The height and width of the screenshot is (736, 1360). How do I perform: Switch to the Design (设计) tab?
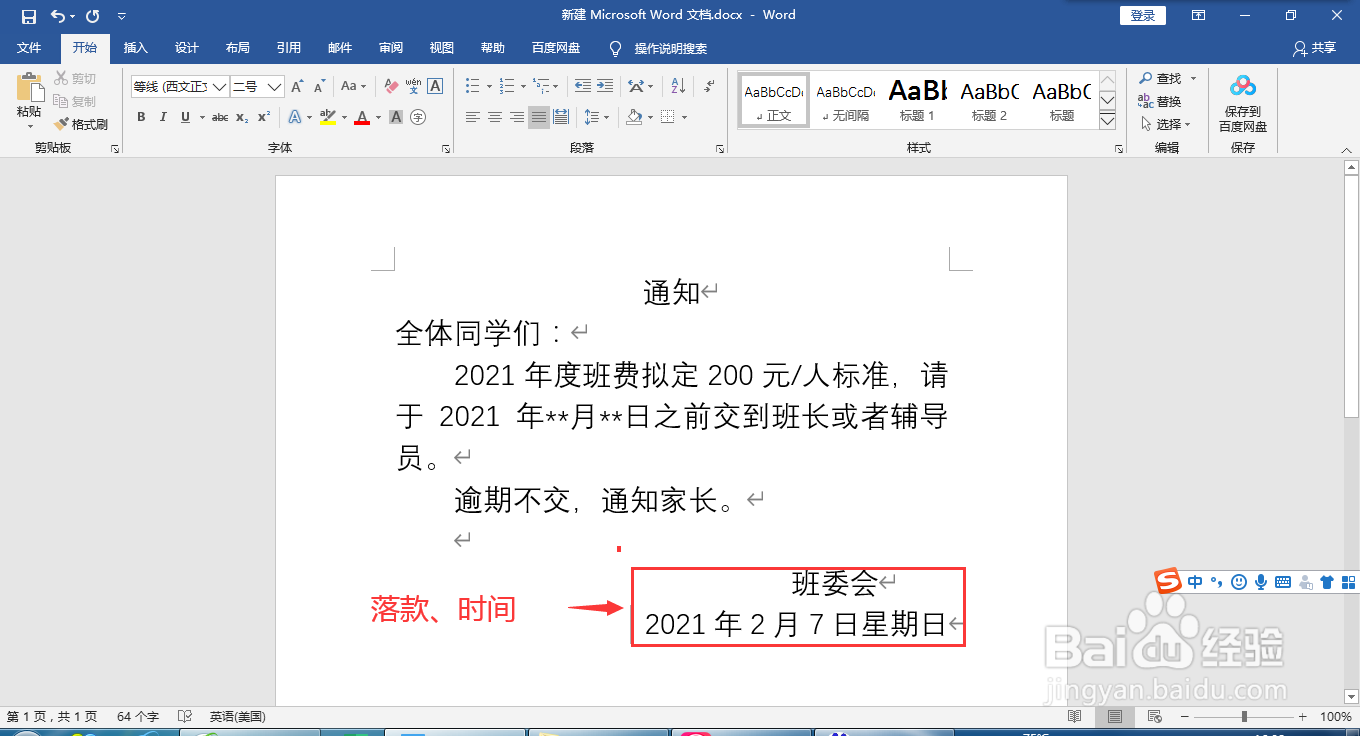click(x=187, y=48)
